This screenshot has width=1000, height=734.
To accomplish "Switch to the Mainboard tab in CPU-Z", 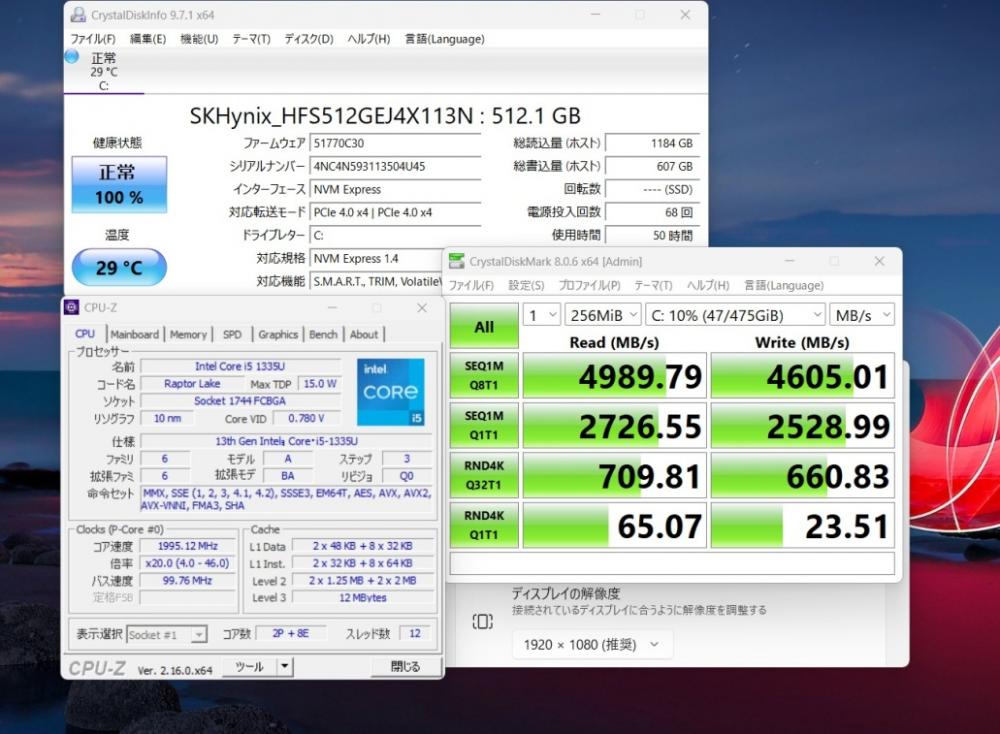I will 134,335.
